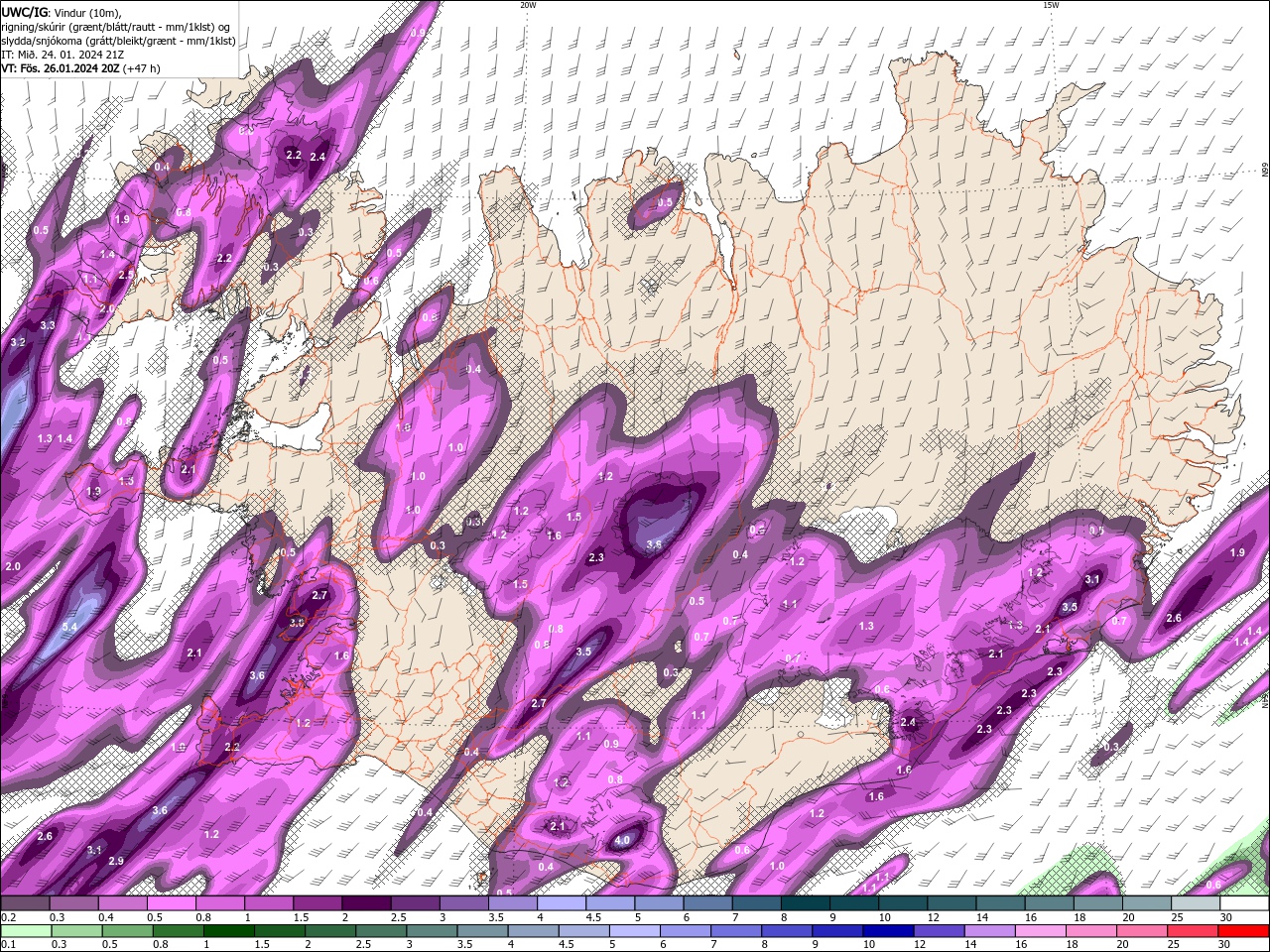Click the purple swatch between 0.2 and 0.3
The image size is (1270, 952).
pyautogui.click(x=24, y=903)
